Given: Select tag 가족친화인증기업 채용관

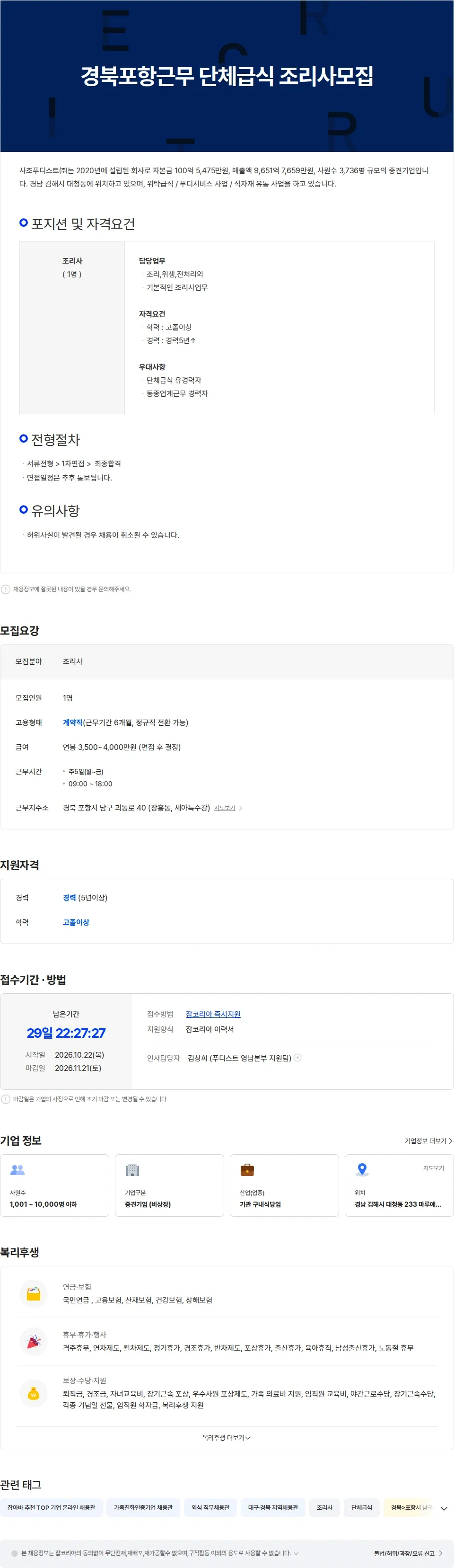Looking at the screenshot, I should click(143, 1507).
